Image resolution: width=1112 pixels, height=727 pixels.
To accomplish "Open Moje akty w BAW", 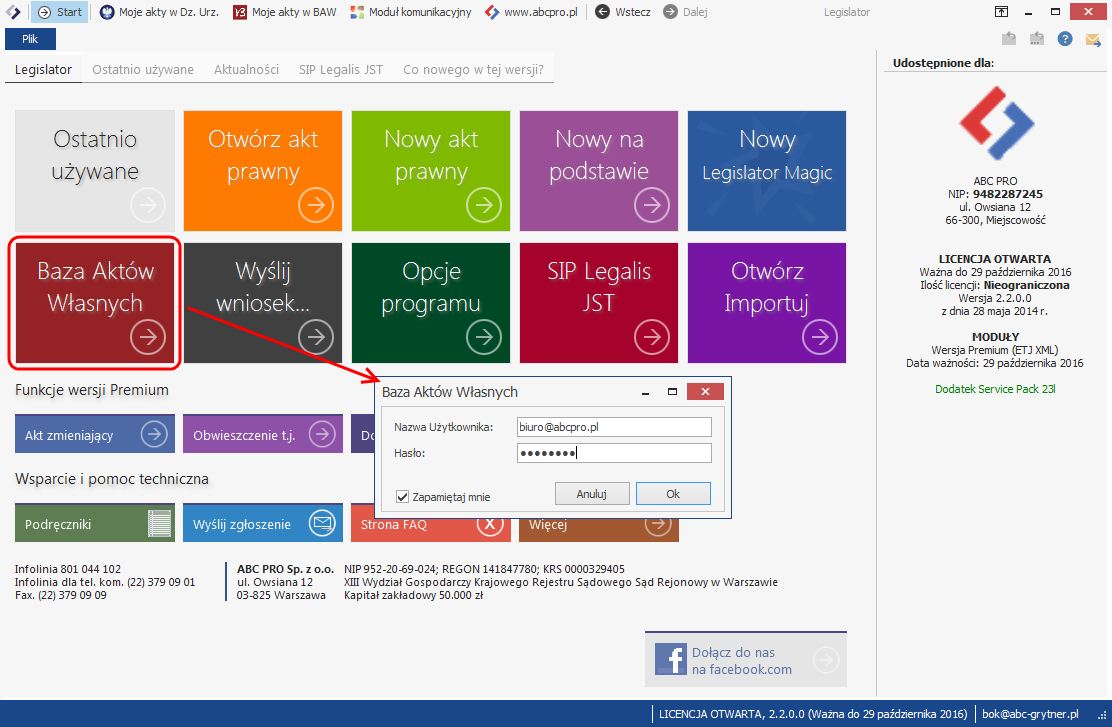I will tap(285, 12).
